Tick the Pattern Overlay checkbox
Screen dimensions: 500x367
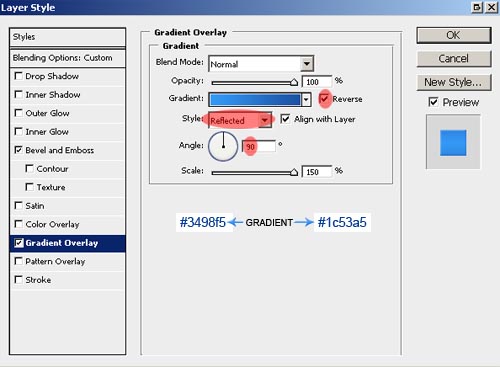pos(19,261)
